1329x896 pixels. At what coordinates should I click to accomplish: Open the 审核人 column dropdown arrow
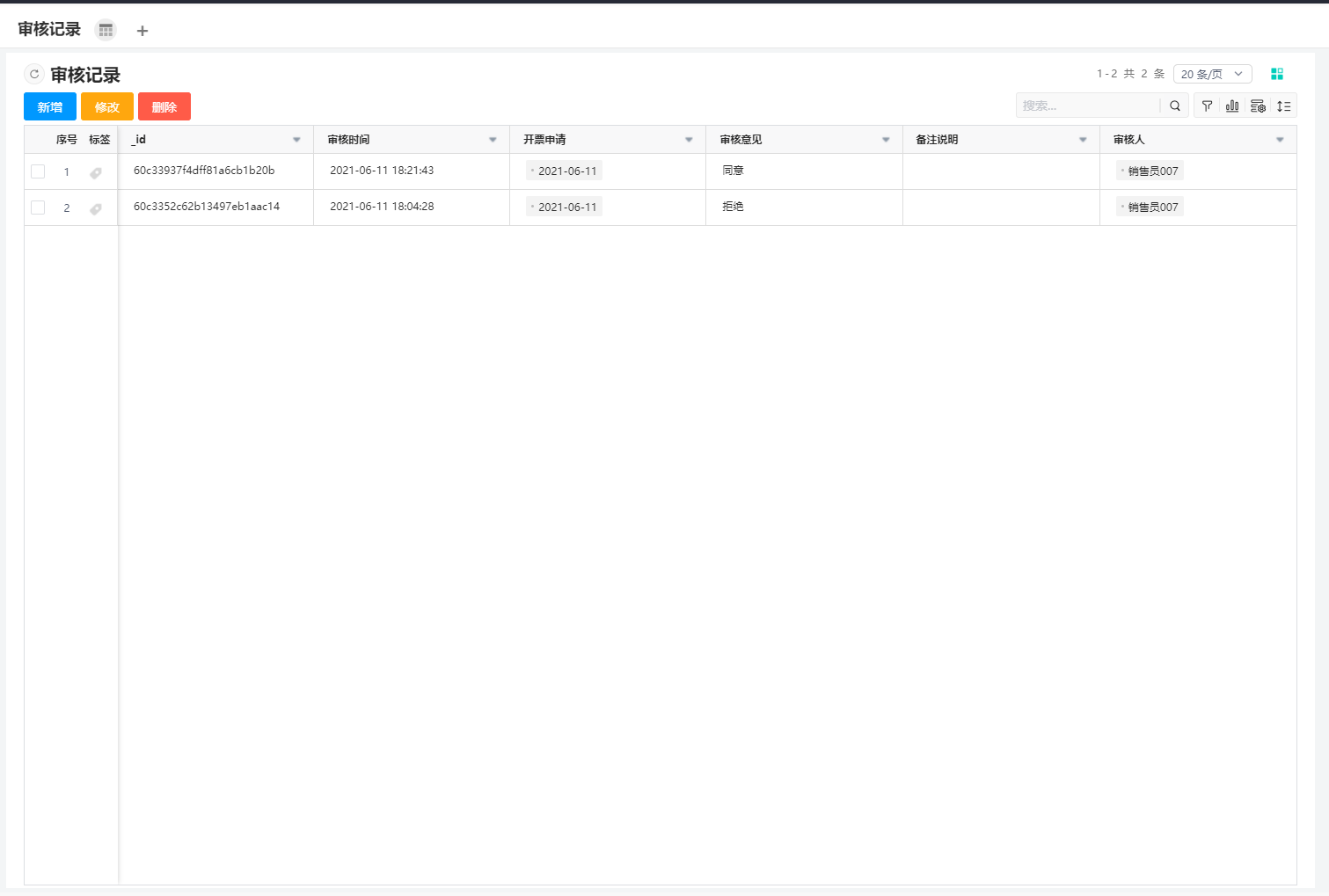tap(1280, 140)
